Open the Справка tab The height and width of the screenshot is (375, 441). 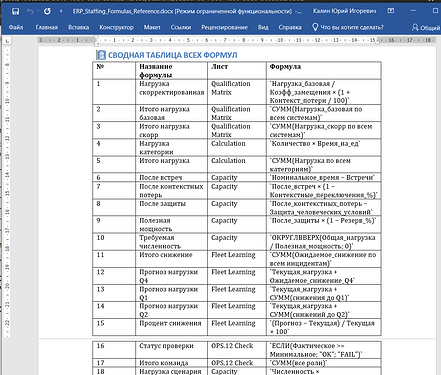pos(290,27)
